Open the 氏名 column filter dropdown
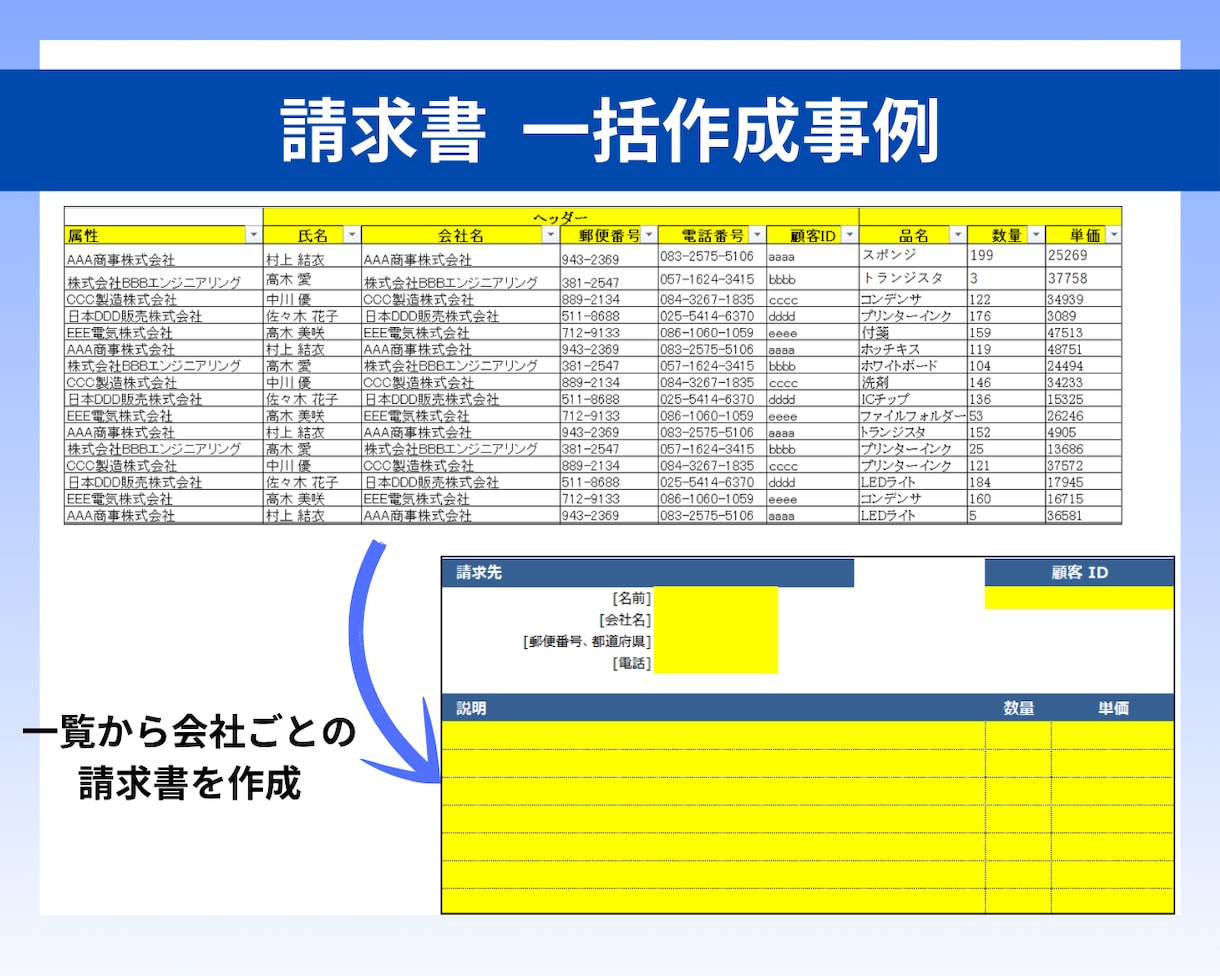Screen dimensions: 1220x976 (x=351, y=235)
